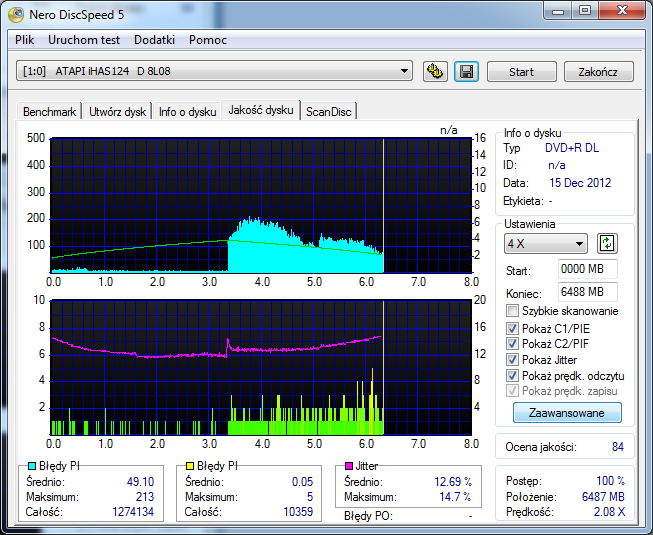The image size is (653, 535).
Task: Minimize the Nero DiscSpeed window
Action: click(558, 11)
